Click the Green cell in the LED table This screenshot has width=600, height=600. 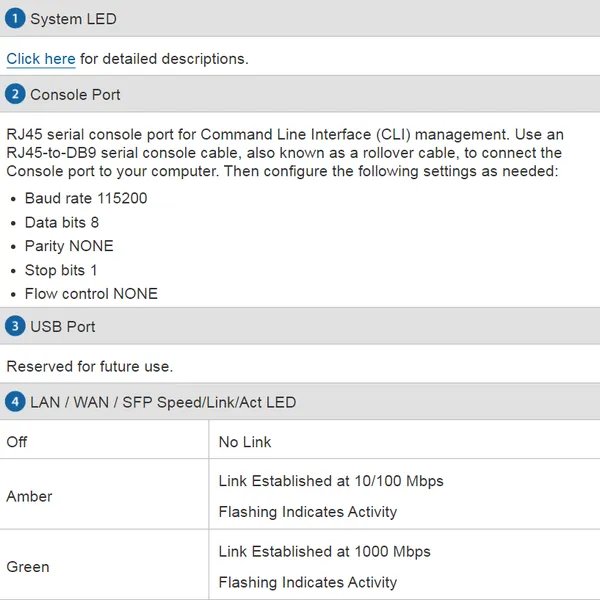(x=28, y=566)
